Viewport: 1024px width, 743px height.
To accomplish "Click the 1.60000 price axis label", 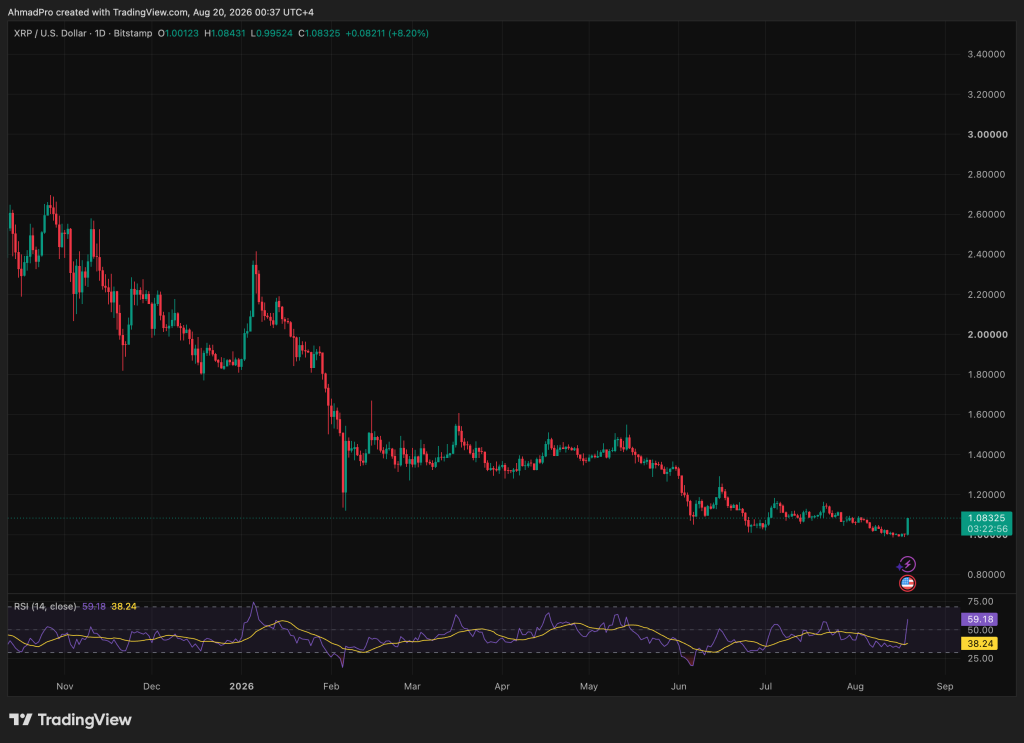I will (x=986, y=415).
